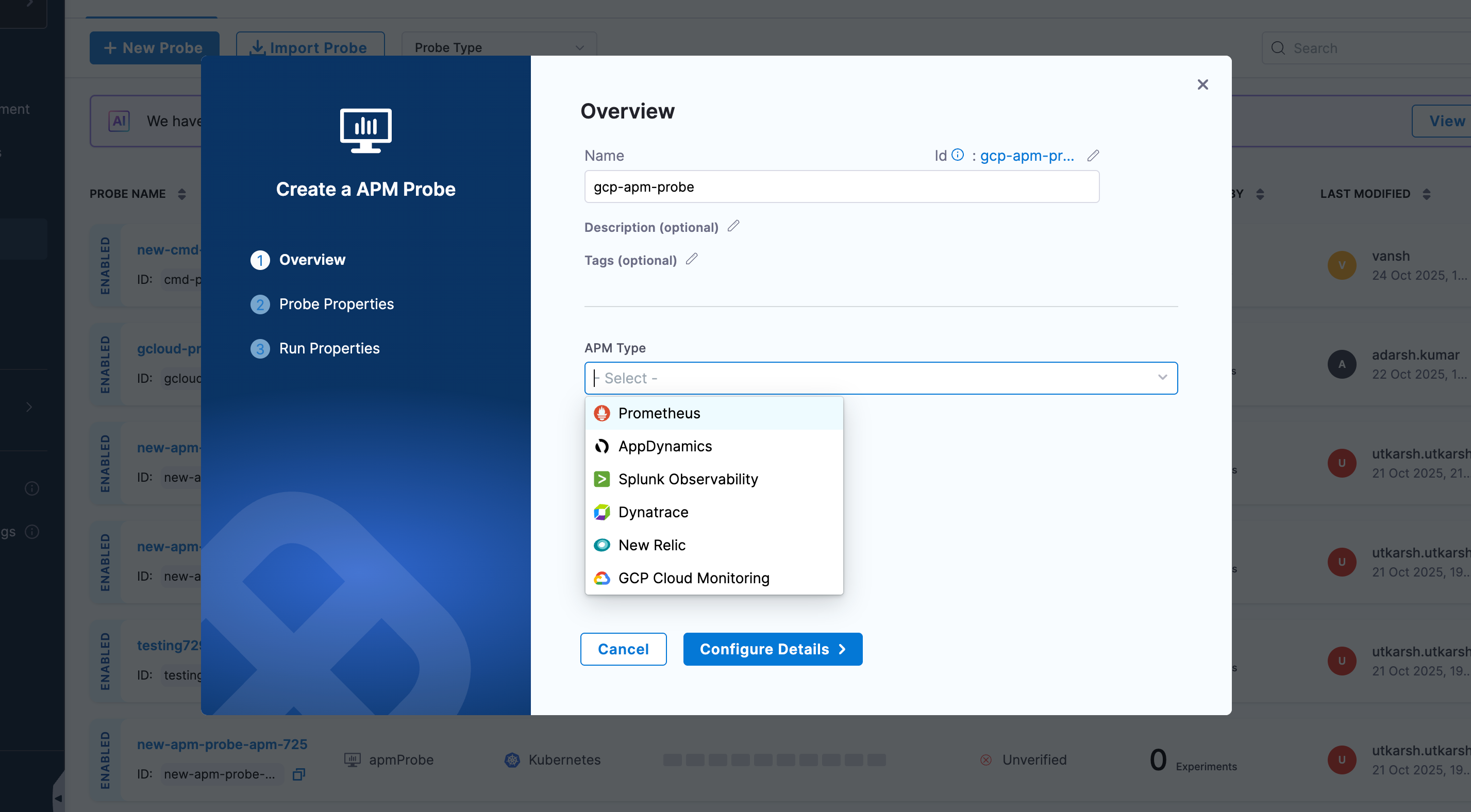Copy the new-apm-probe ID
The height and width of the screenshot is (812, 1471).
point(298,774)
